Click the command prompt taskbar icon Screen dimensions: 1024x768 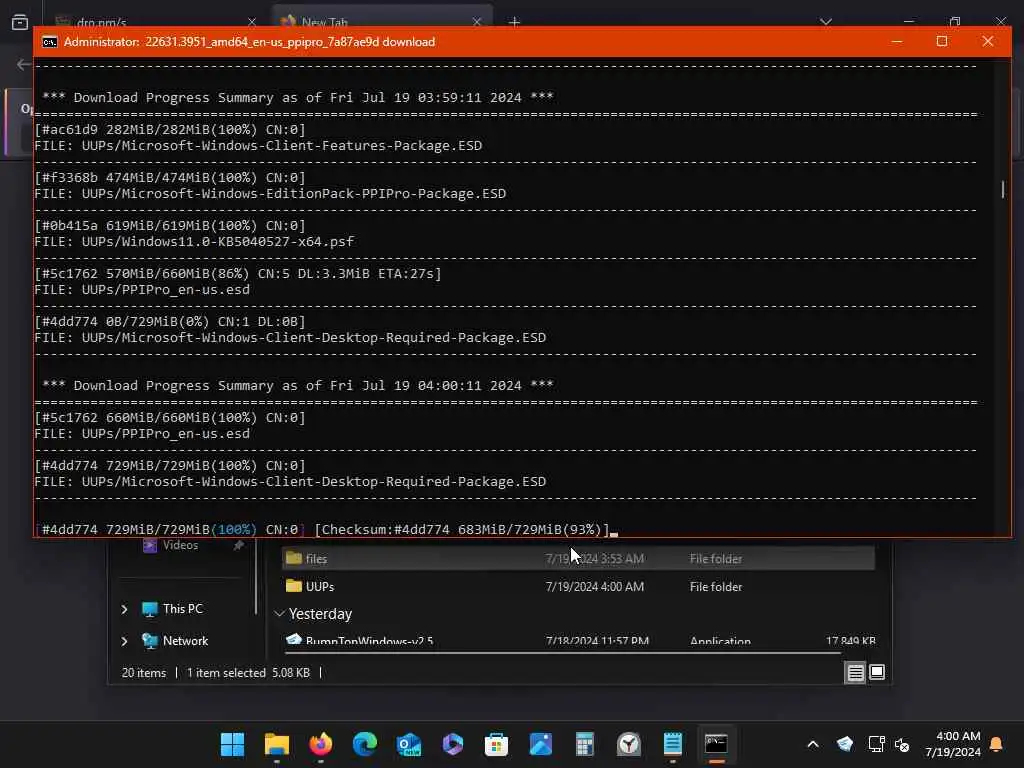click(716, 744)
